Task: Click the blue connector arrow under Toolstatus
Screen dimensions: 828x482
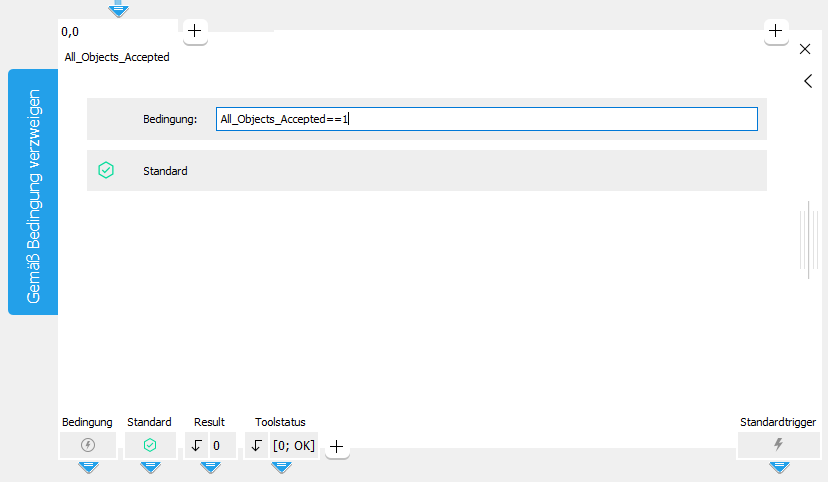Action: [x=280, y=466]
